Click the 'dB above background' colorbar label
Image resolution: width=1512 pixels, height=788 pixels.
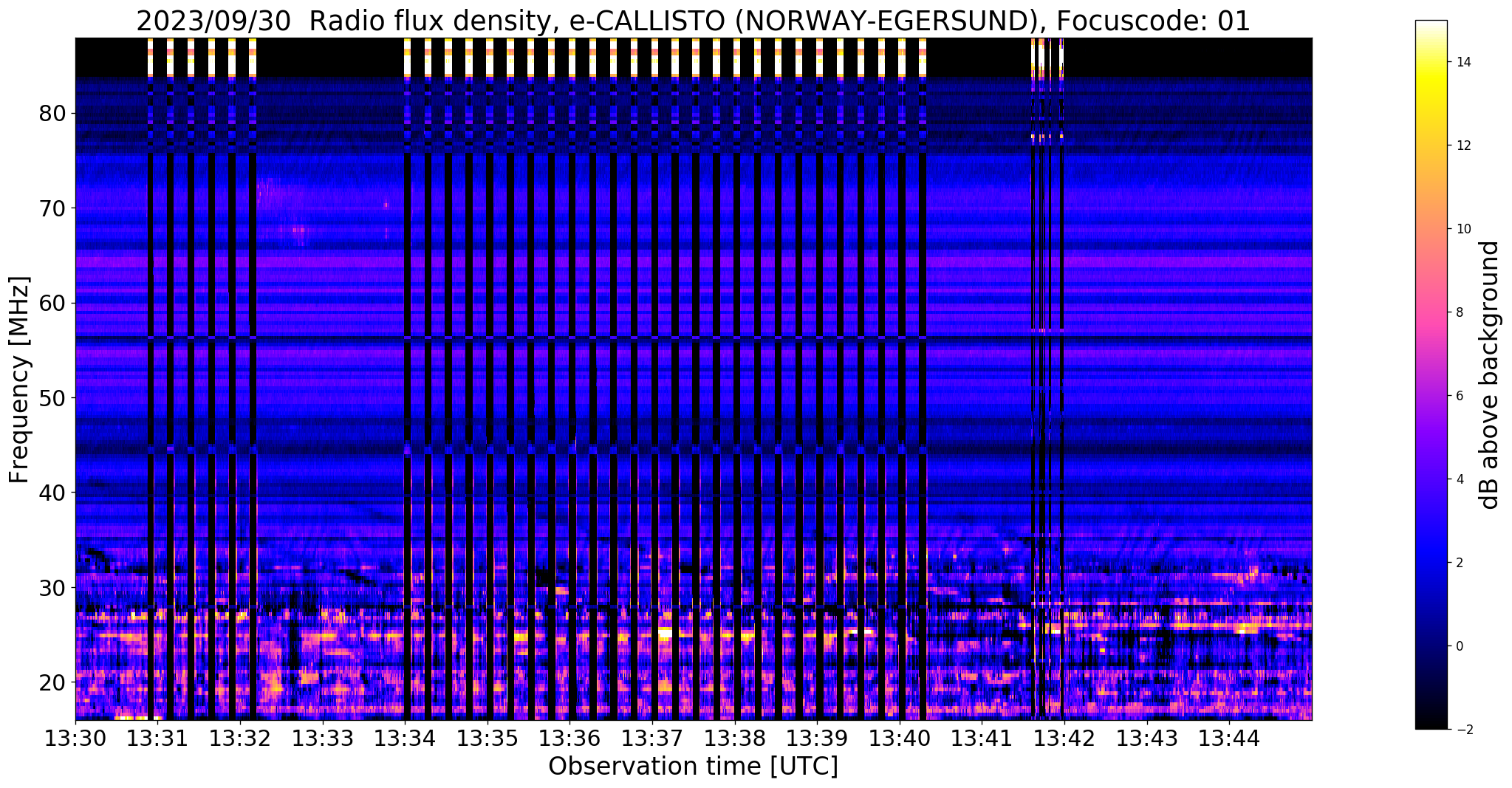(x=1489, y=374)
